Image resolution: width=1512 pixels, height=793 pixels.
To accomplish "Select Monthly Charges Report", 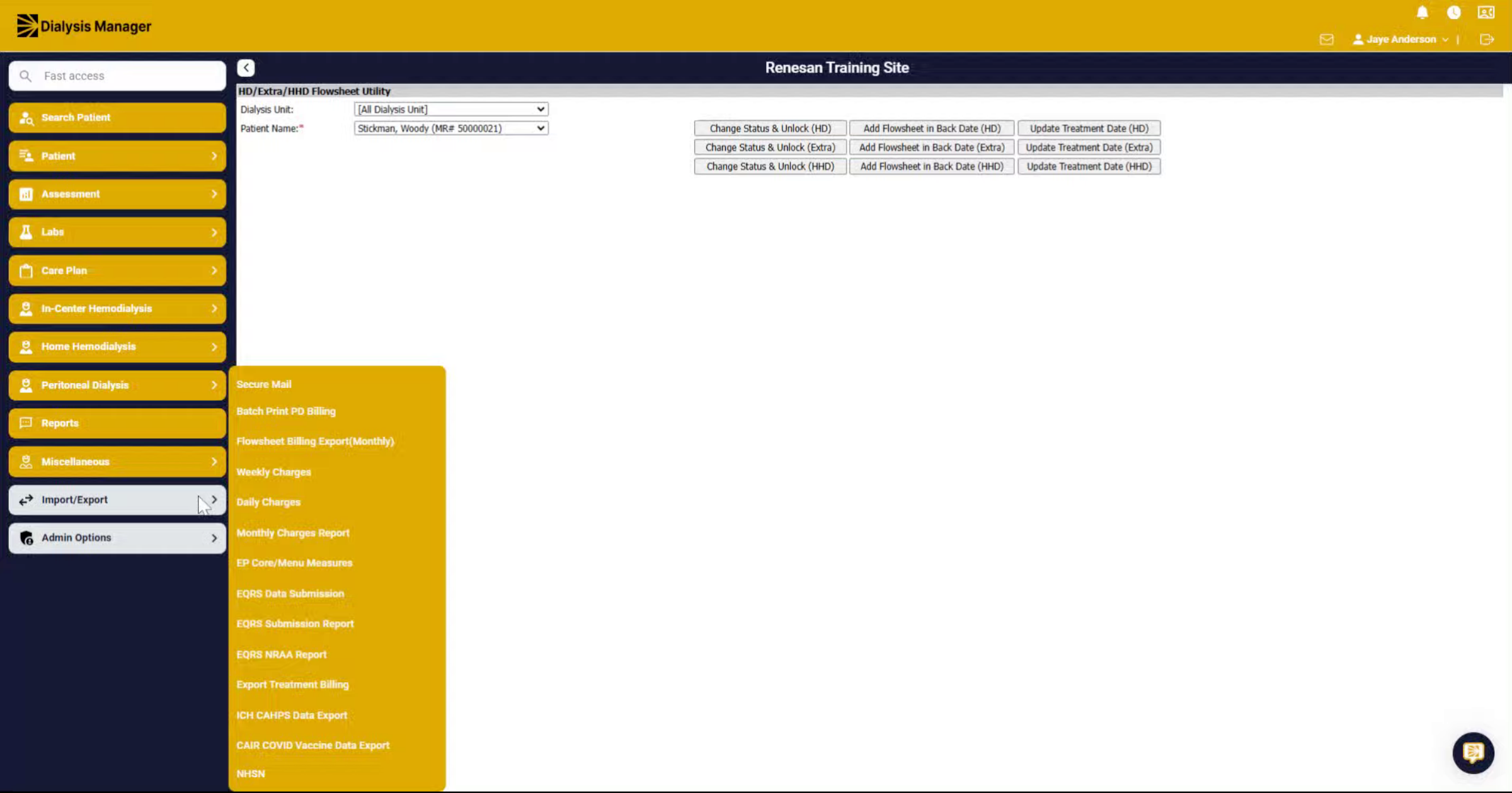I will [293, 533].
